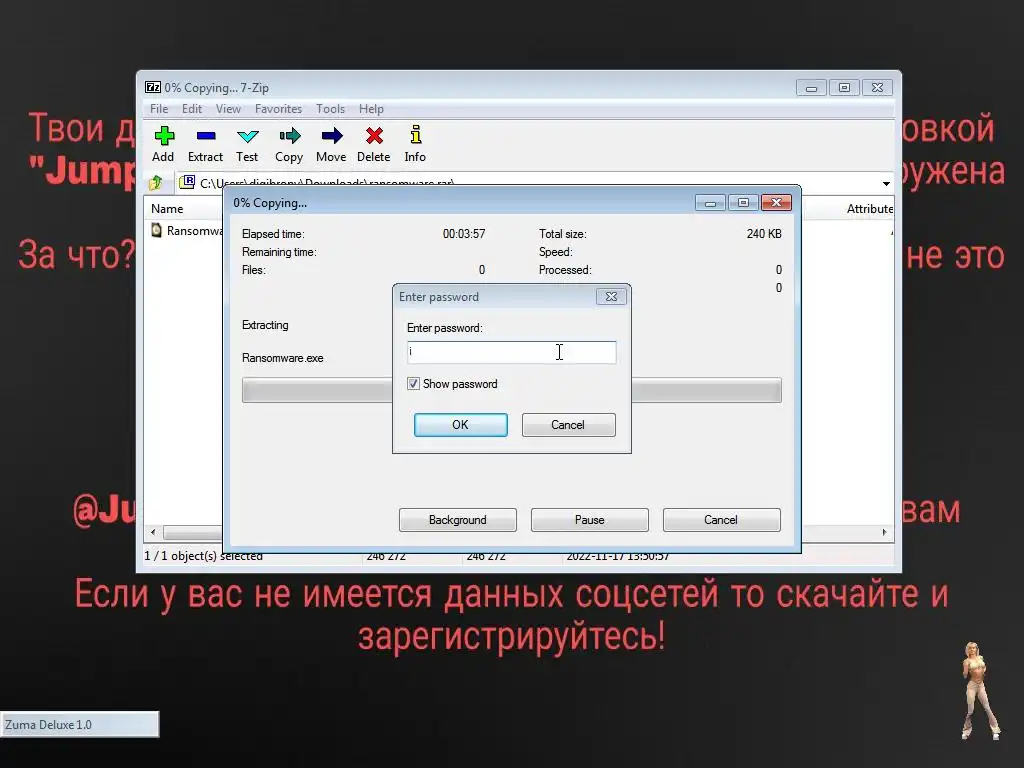1024x768 pixels.
Task: Close the Enter password dialog
Action: click(611, 296)
